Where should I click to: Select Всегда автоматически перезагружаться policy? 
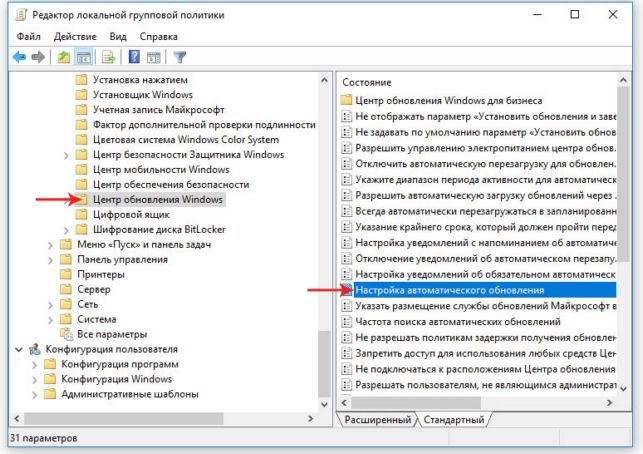[x=486, y=211]
